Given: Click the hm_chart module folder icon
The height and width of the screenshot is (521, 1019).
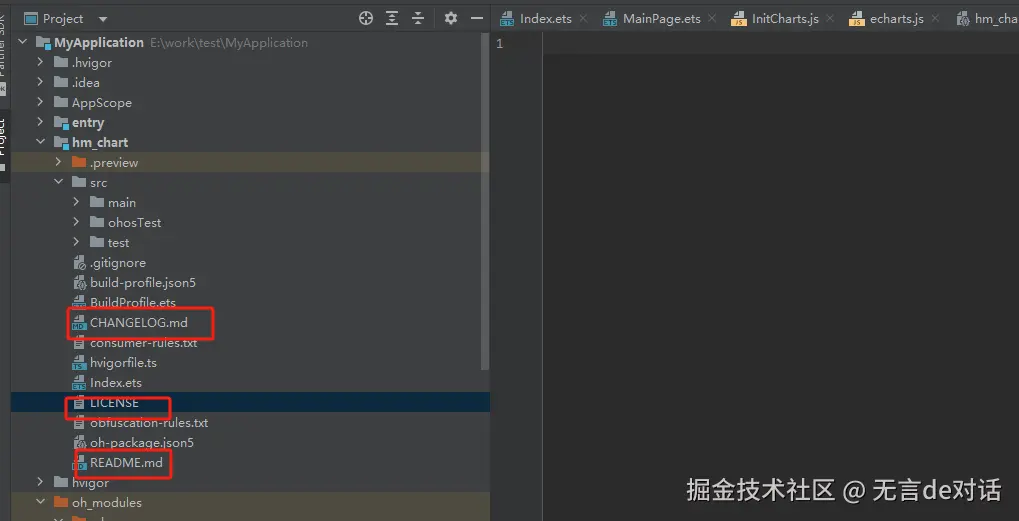Looking at the screenshot, I should (x=61, y=143).
